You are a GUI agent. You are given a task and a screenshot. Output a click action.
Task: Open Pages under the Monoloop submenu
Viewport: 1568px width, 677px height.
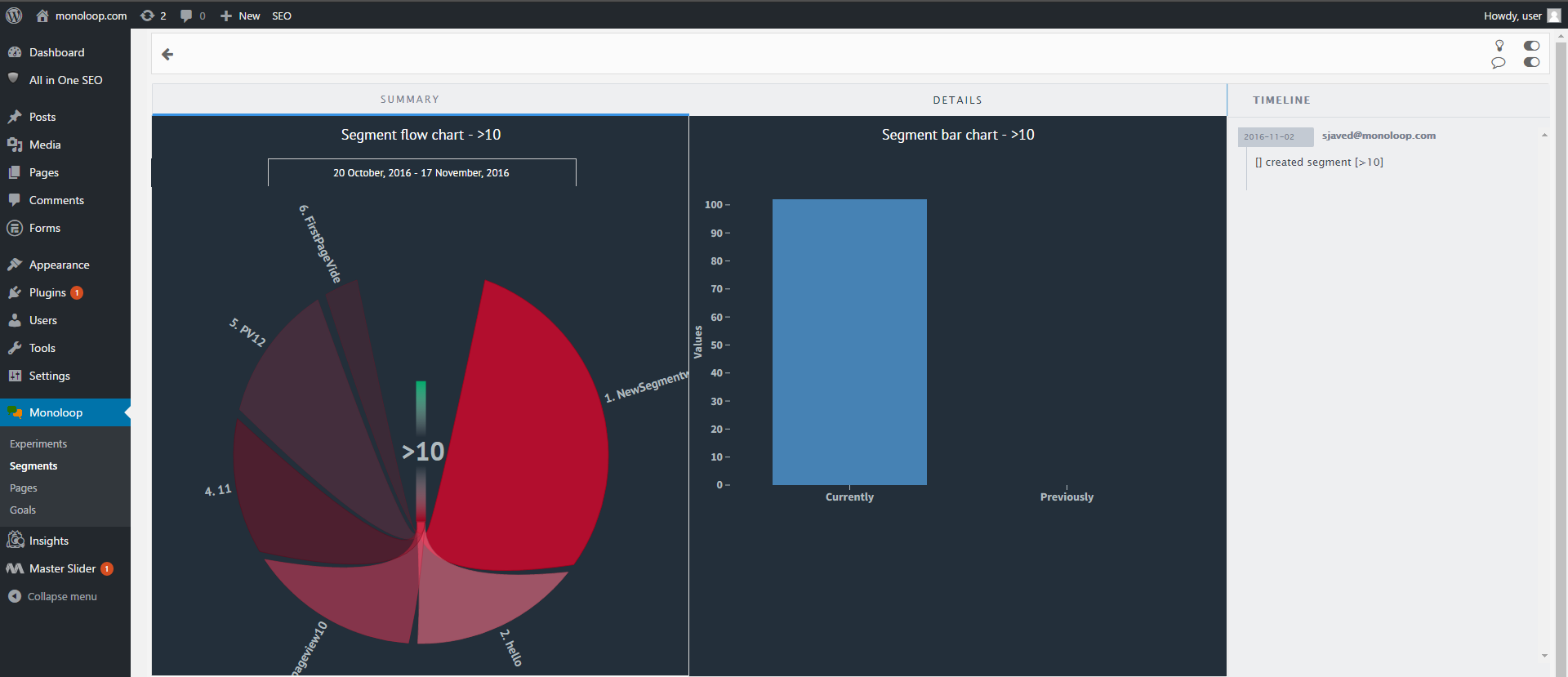[x=24, y=488]
